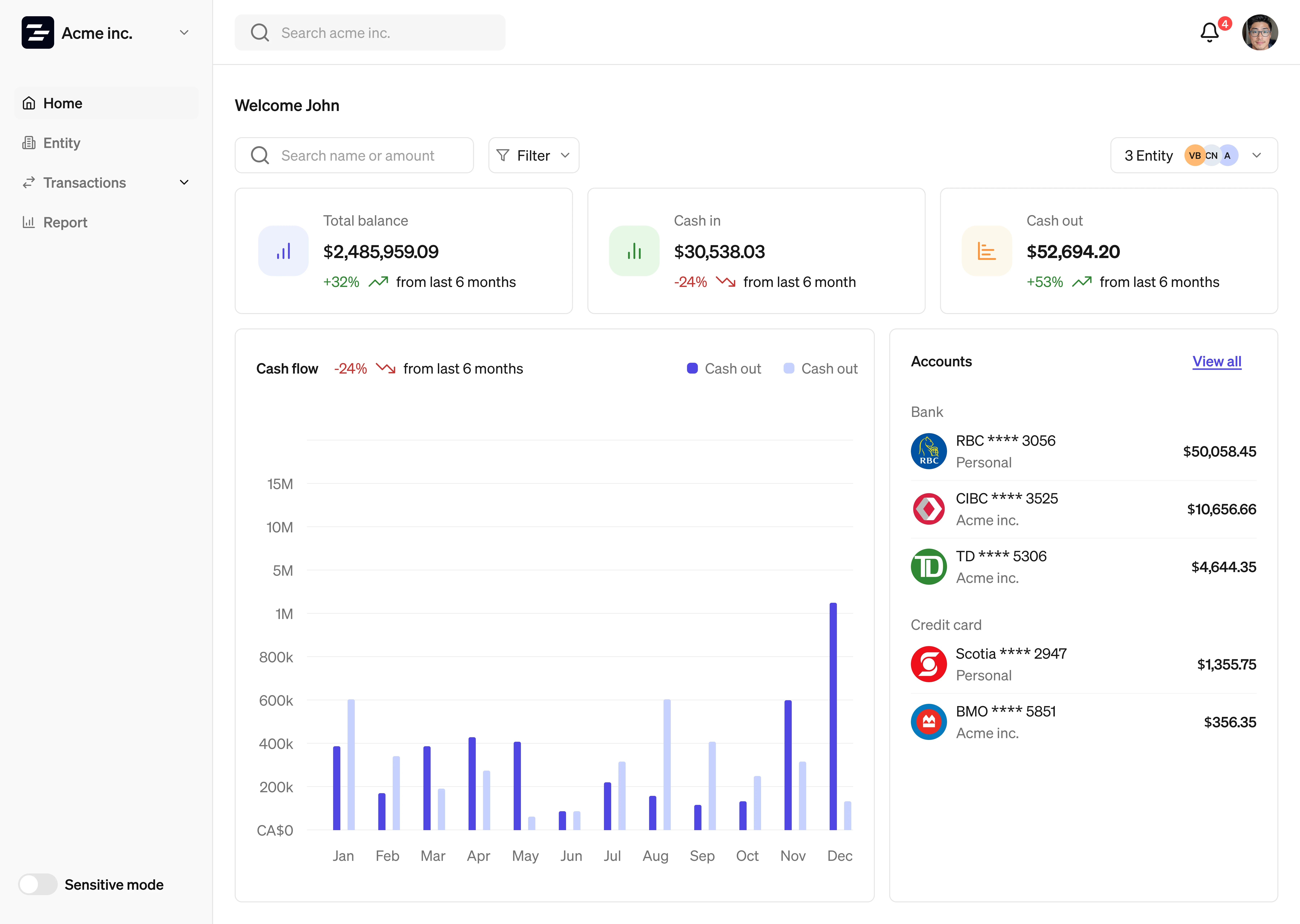
Task: Open the Filter dropdown
Action: (x=533, y=155)
